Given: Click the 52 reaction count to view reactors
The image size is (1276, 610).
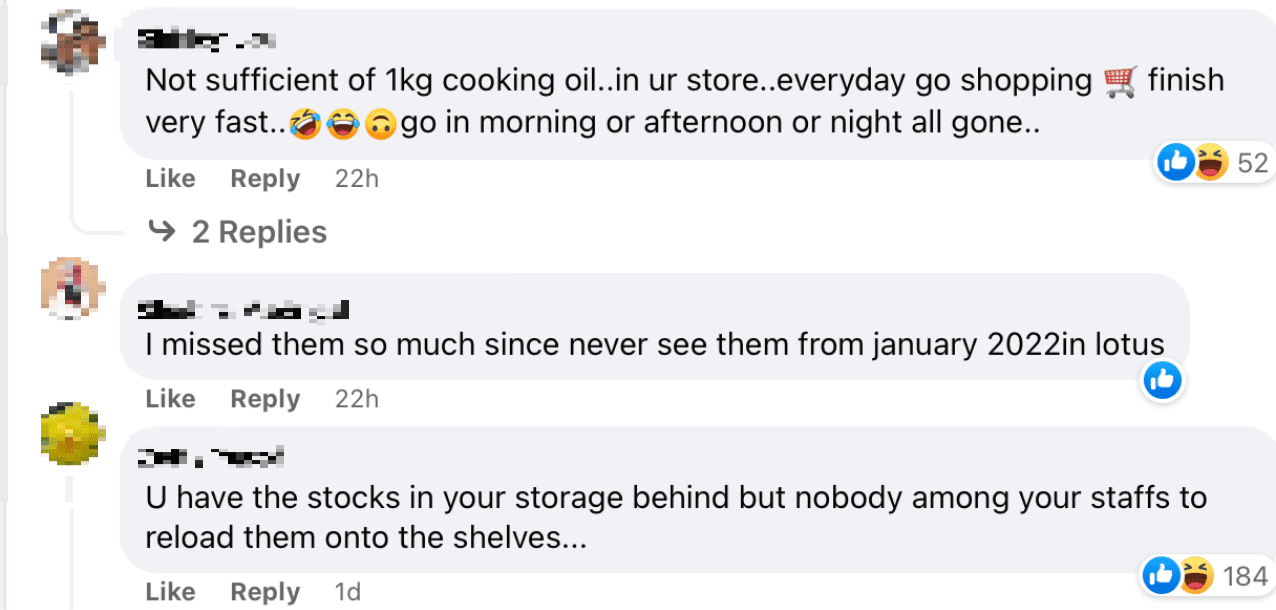Looking at the screenshot, I should [x=1248, y=162].
